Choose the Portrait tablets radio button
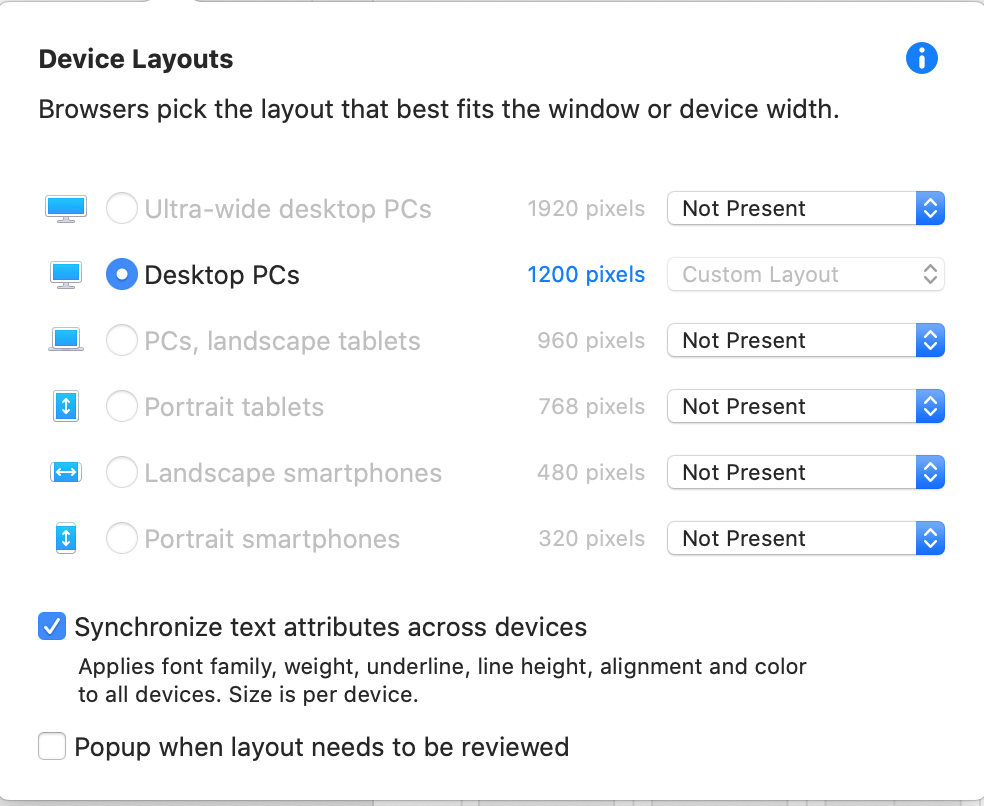 (x=122, y=406)
